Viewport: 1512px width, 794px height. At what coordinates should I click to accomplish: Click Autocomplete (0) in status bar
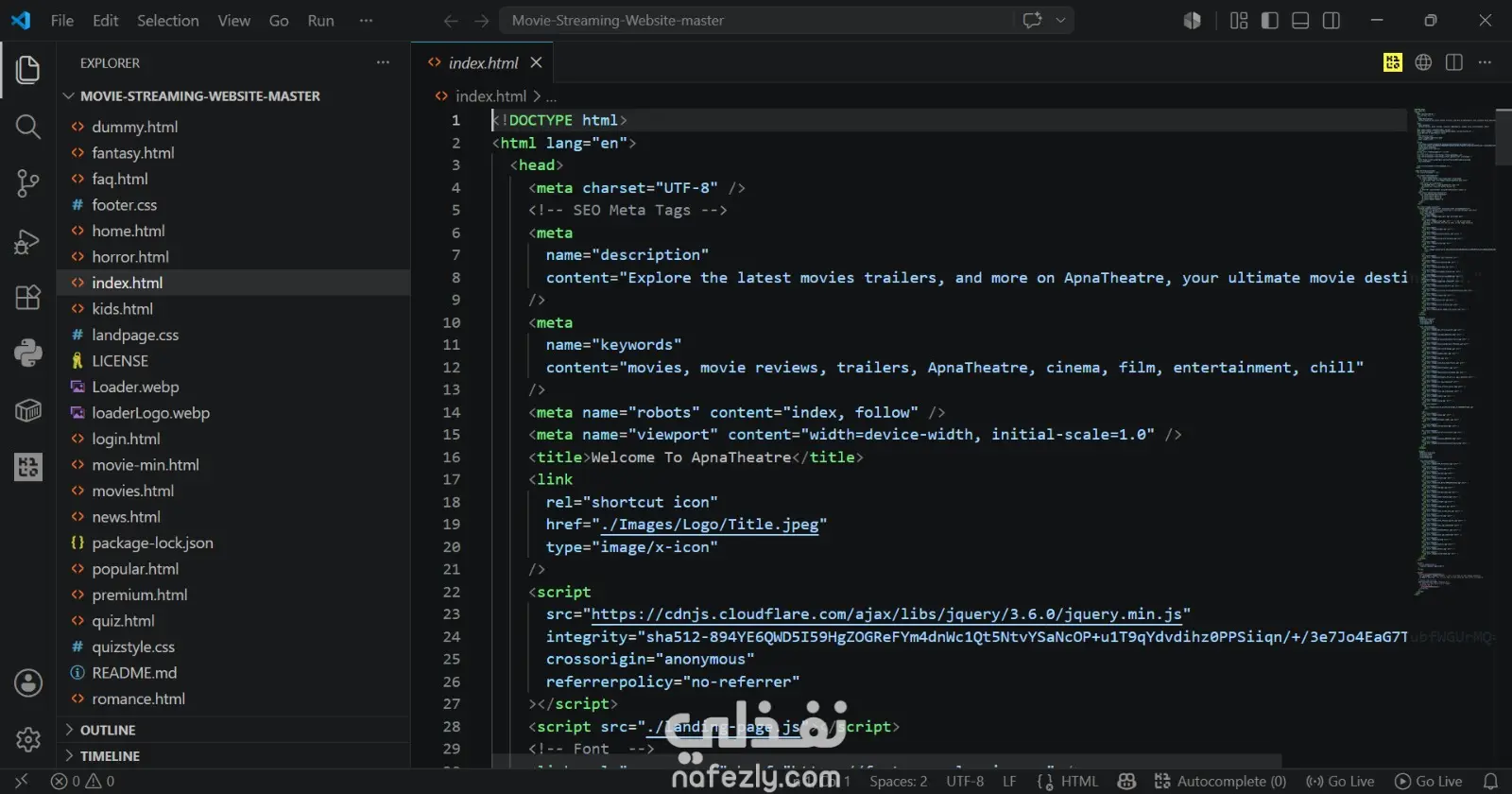tap(1220, 782)
